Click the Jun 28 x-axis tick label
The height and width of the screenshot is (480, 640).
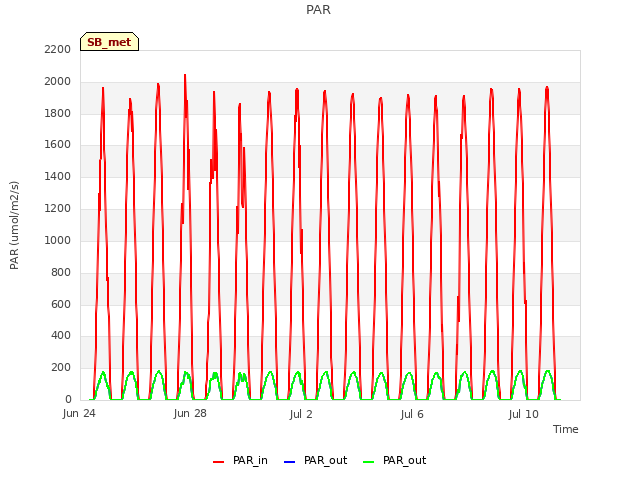click(x=190, y=414)
